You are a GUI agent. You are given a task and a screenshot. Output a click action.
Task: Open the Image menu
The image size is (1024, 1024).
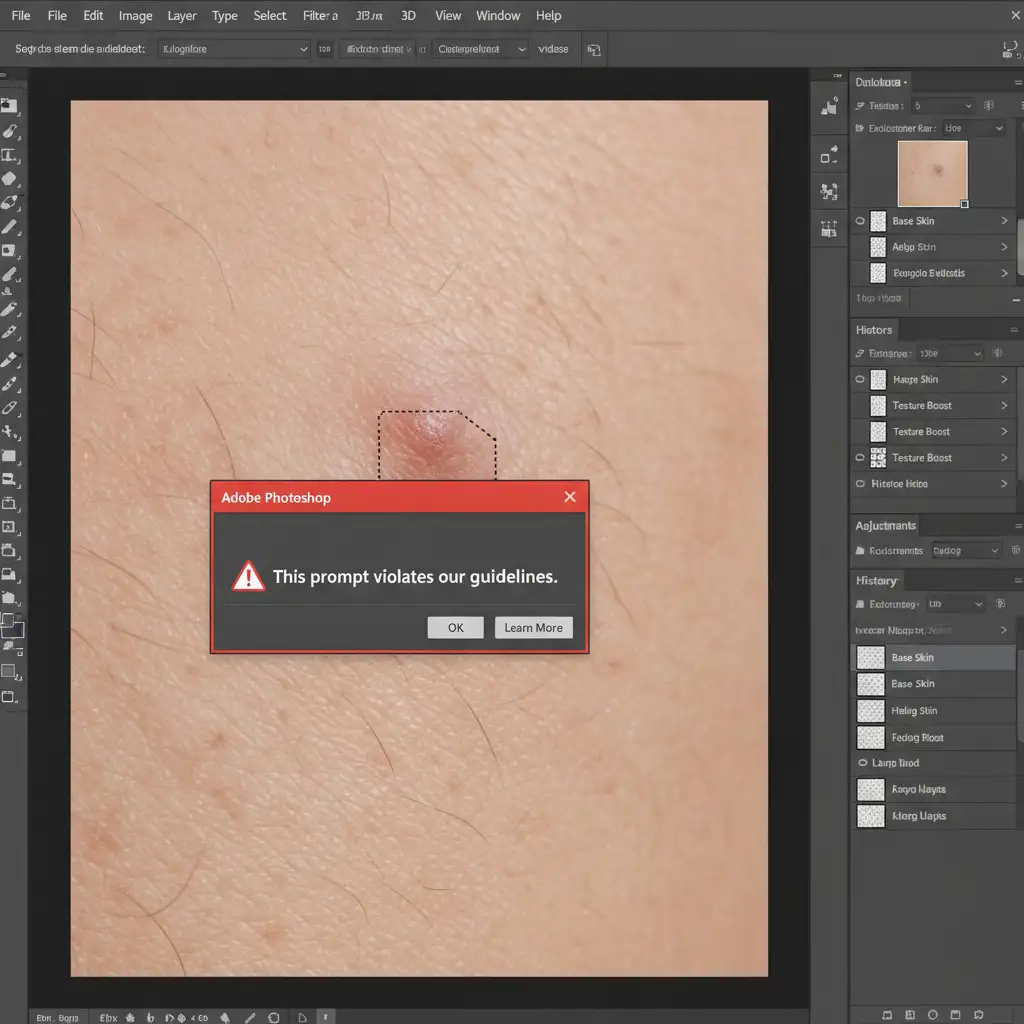(135, 16)
